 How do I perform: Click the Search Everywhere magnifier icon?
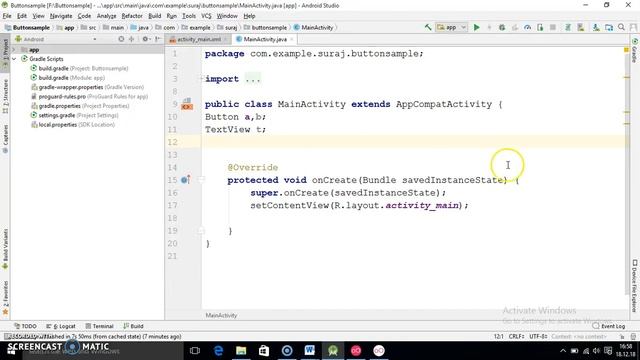click(x=621, y=27)
